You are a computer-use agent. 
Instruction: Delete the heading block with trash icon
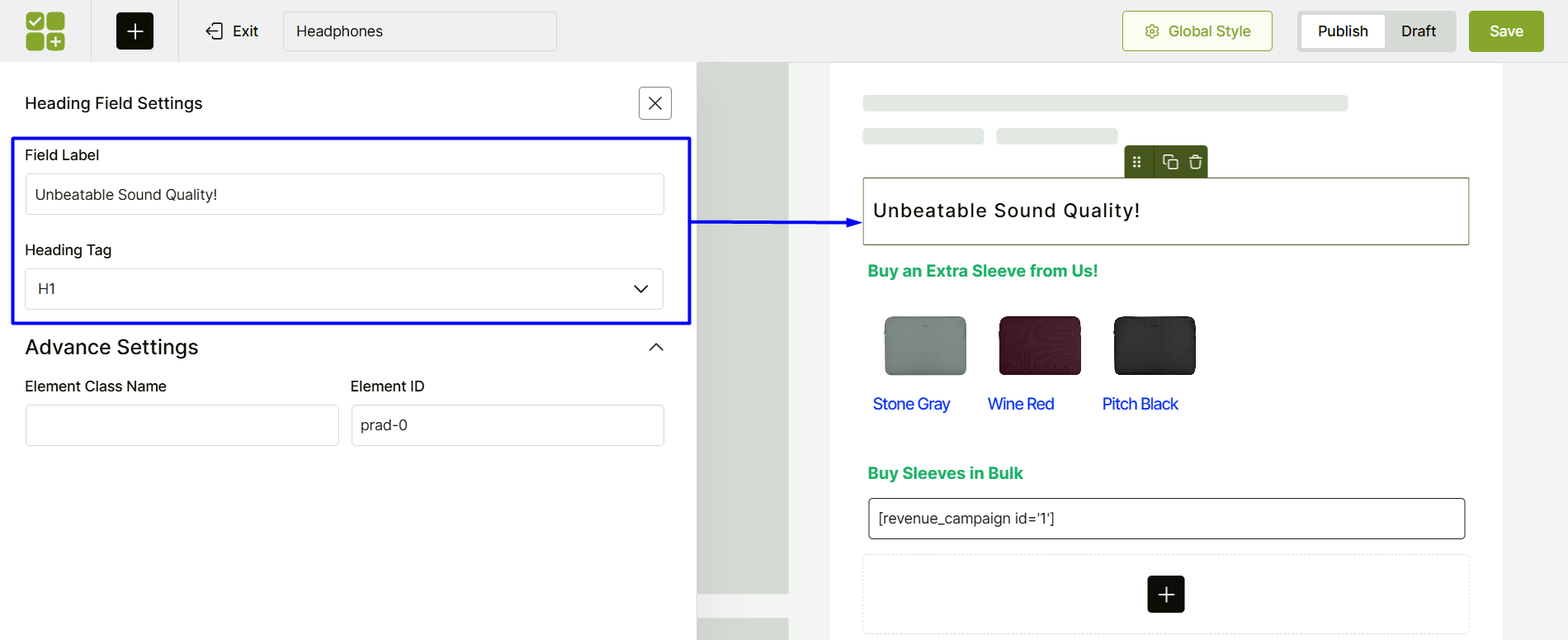[x=1195, y=162]
